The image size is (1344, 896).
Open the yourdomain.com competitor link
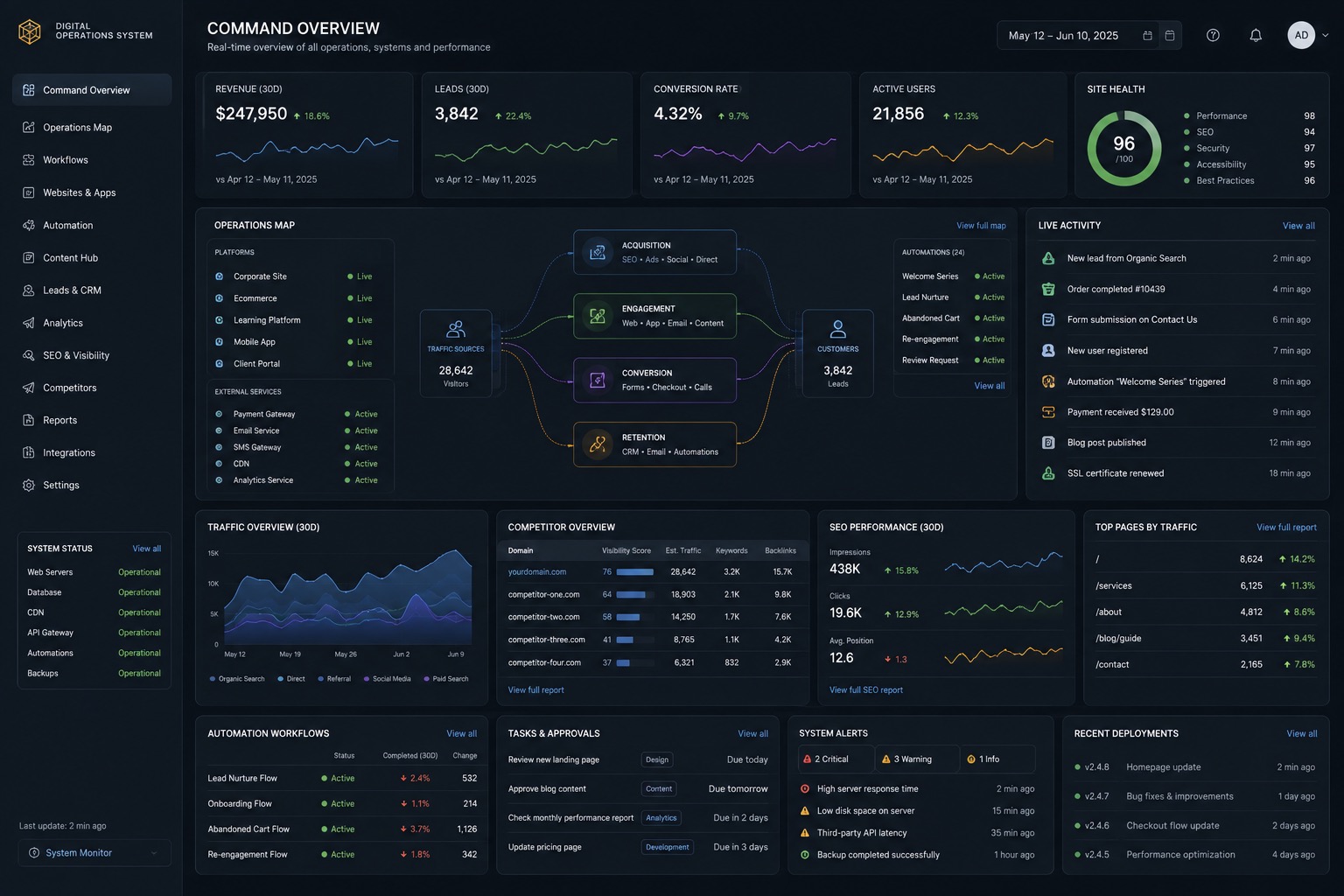click(x=537, y=572)
